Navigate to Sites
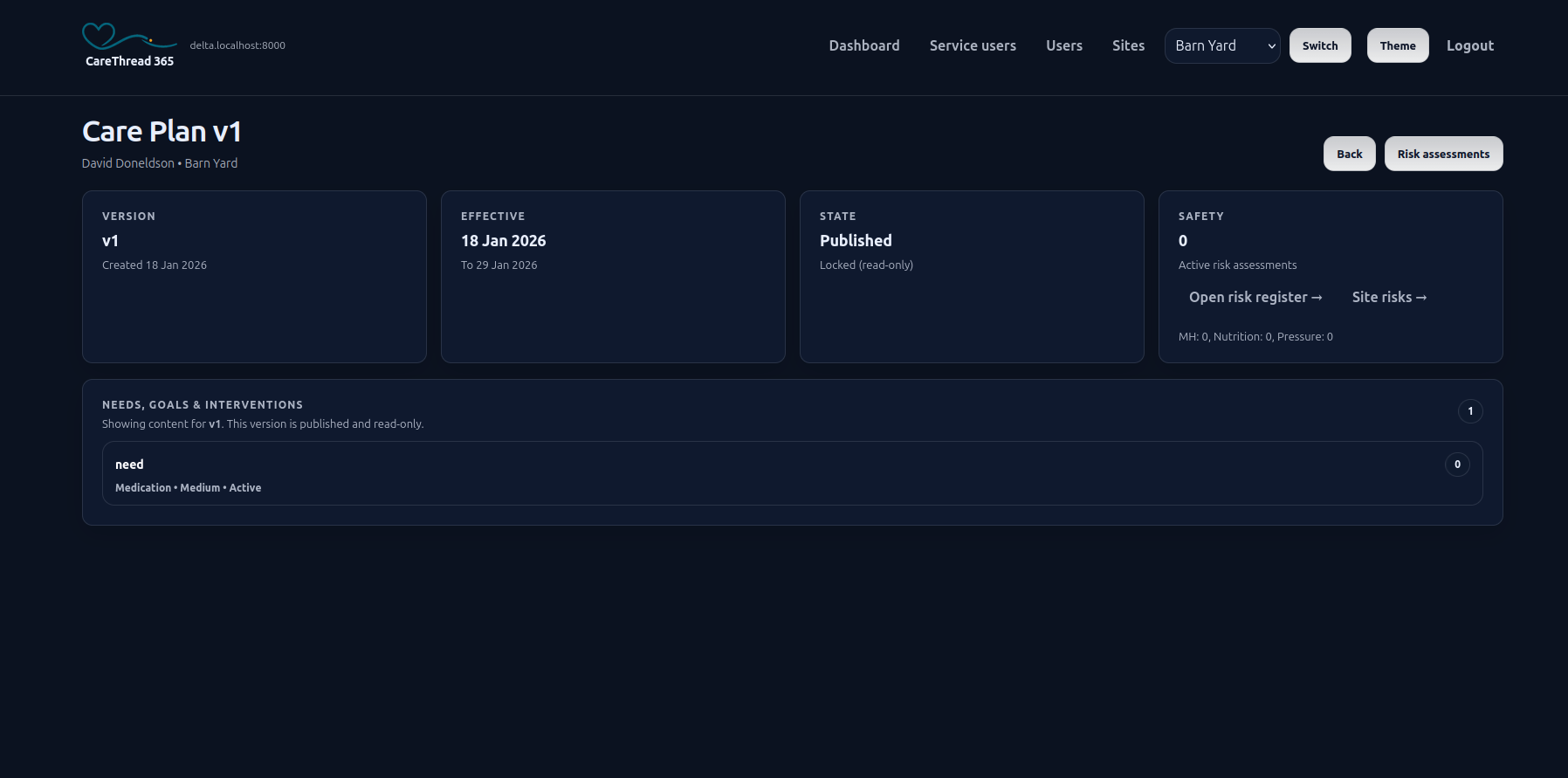The image size is (1568, 778). (x=1128, y=45)
